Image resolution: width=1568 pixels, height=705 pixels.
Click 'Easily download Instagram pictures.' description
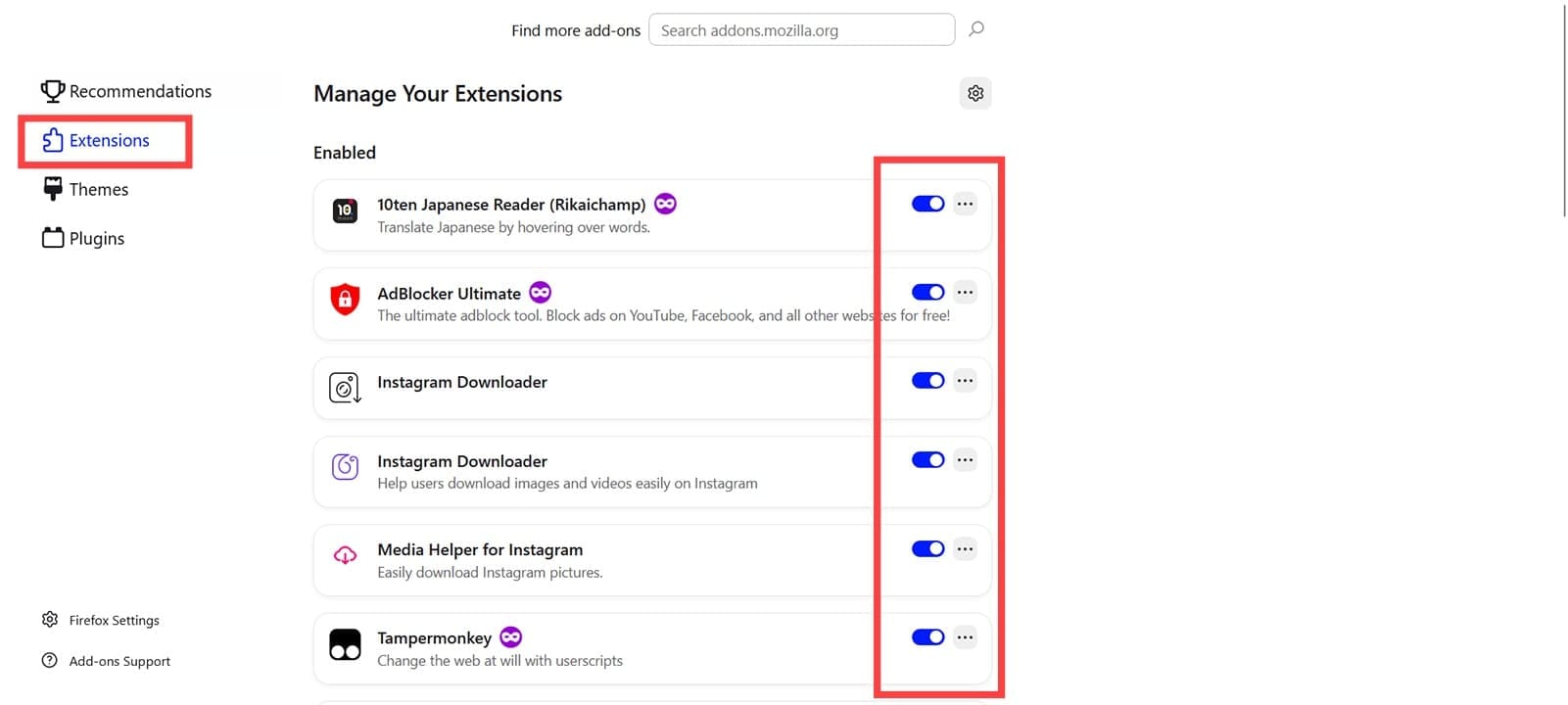pyautogui.click(x=490, y=572)
